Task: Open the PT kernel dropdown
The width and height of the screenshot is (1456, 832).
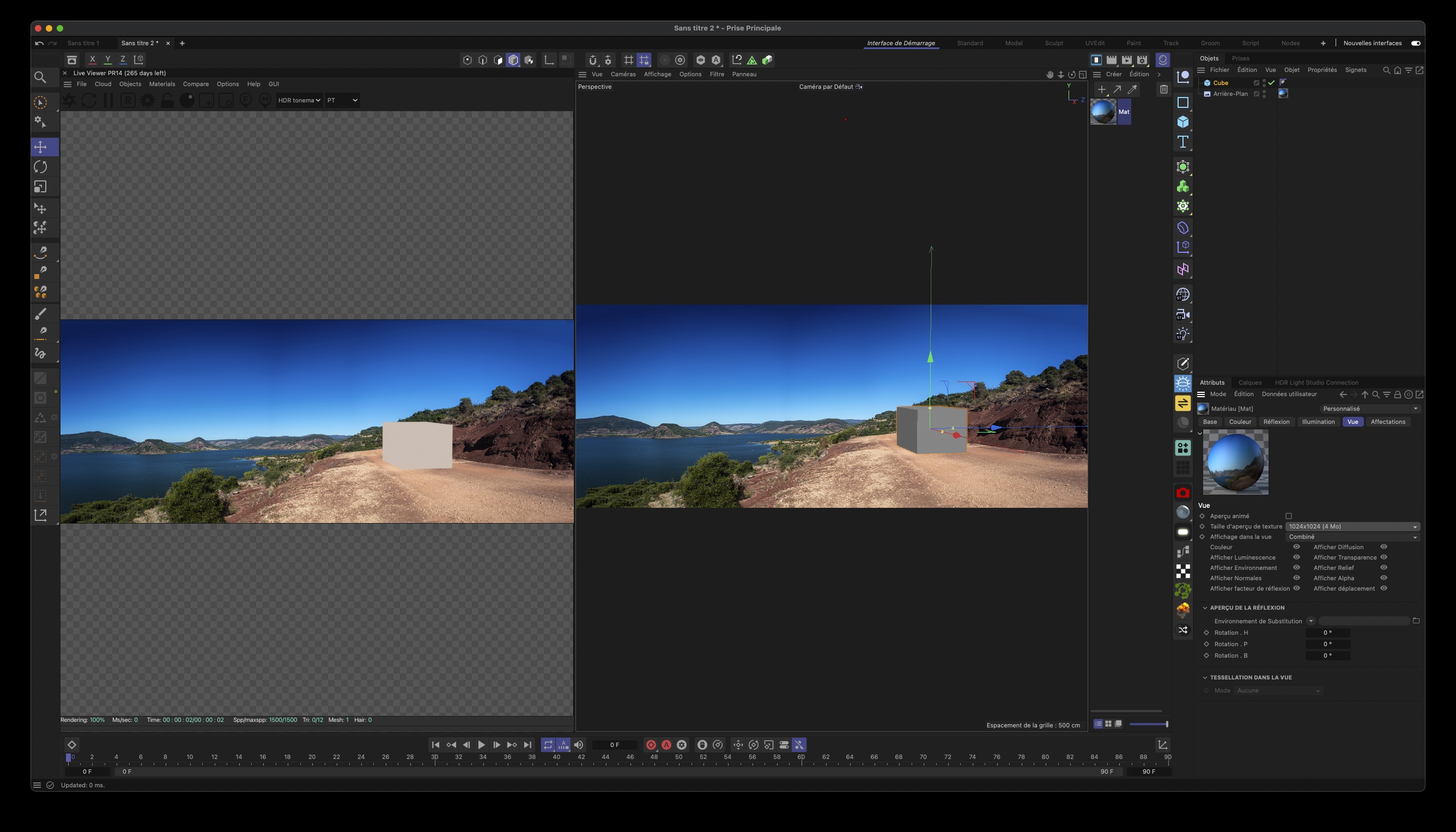Action: pos(342,101)
